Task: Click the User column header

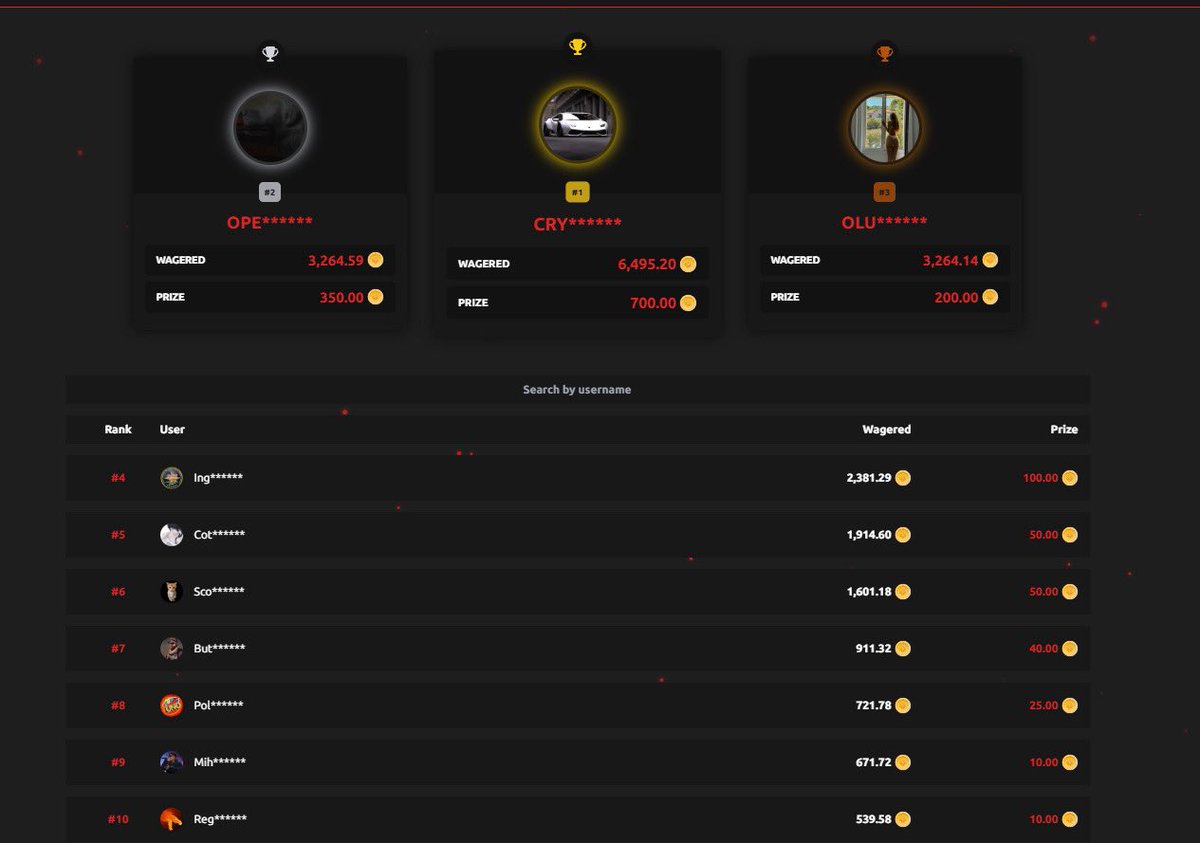Action: (x=172, y=429)
